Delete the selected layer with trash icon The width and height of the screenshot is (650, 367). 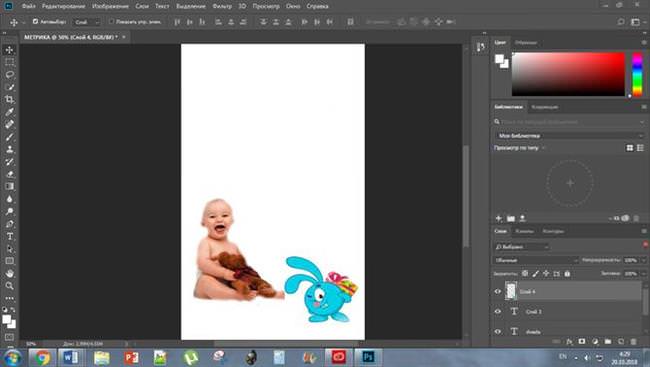pos(633,341)
